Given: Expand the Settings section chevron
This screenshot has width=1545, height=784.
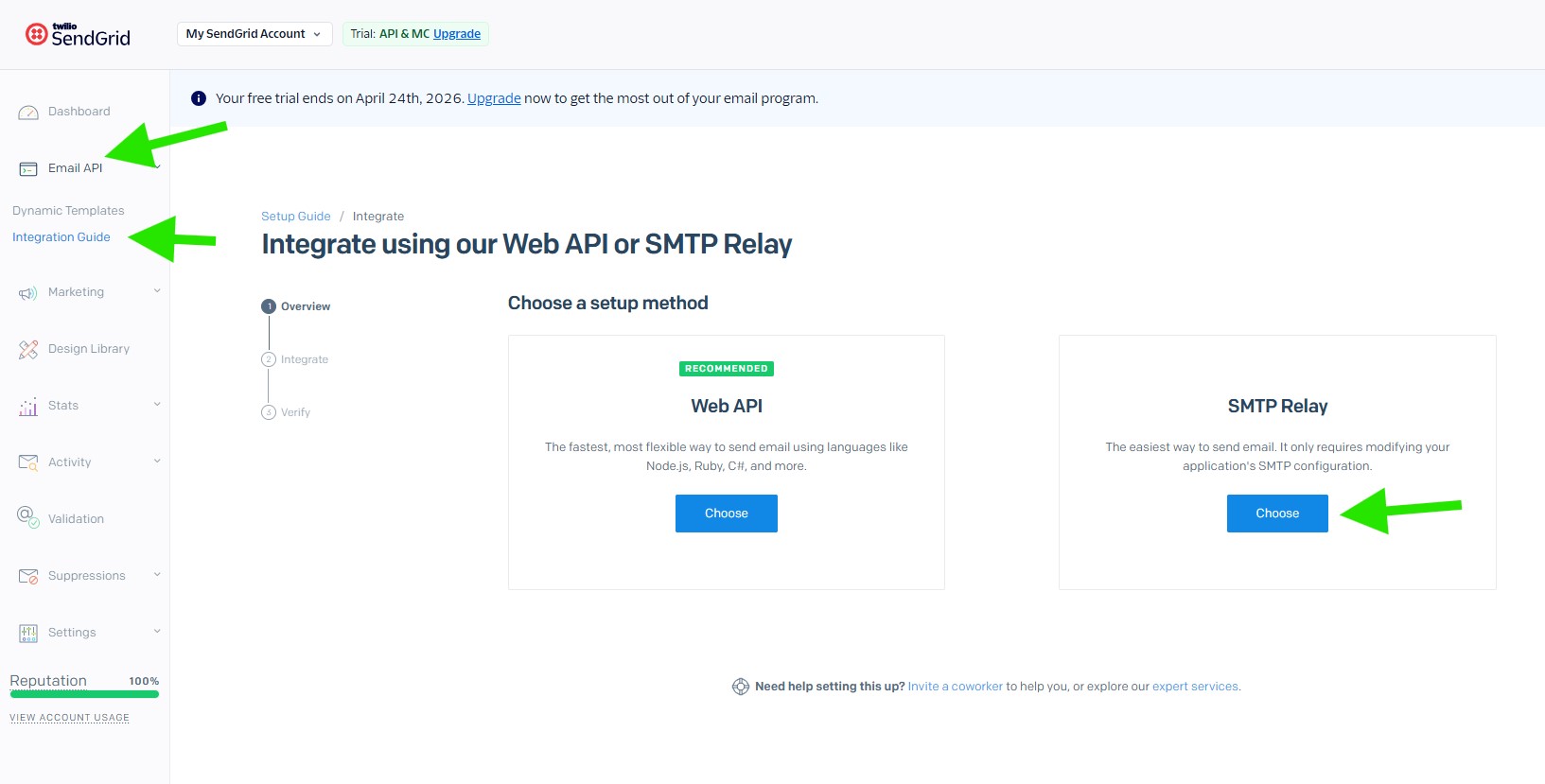Looking at the screenshot, I should (157, 632).
